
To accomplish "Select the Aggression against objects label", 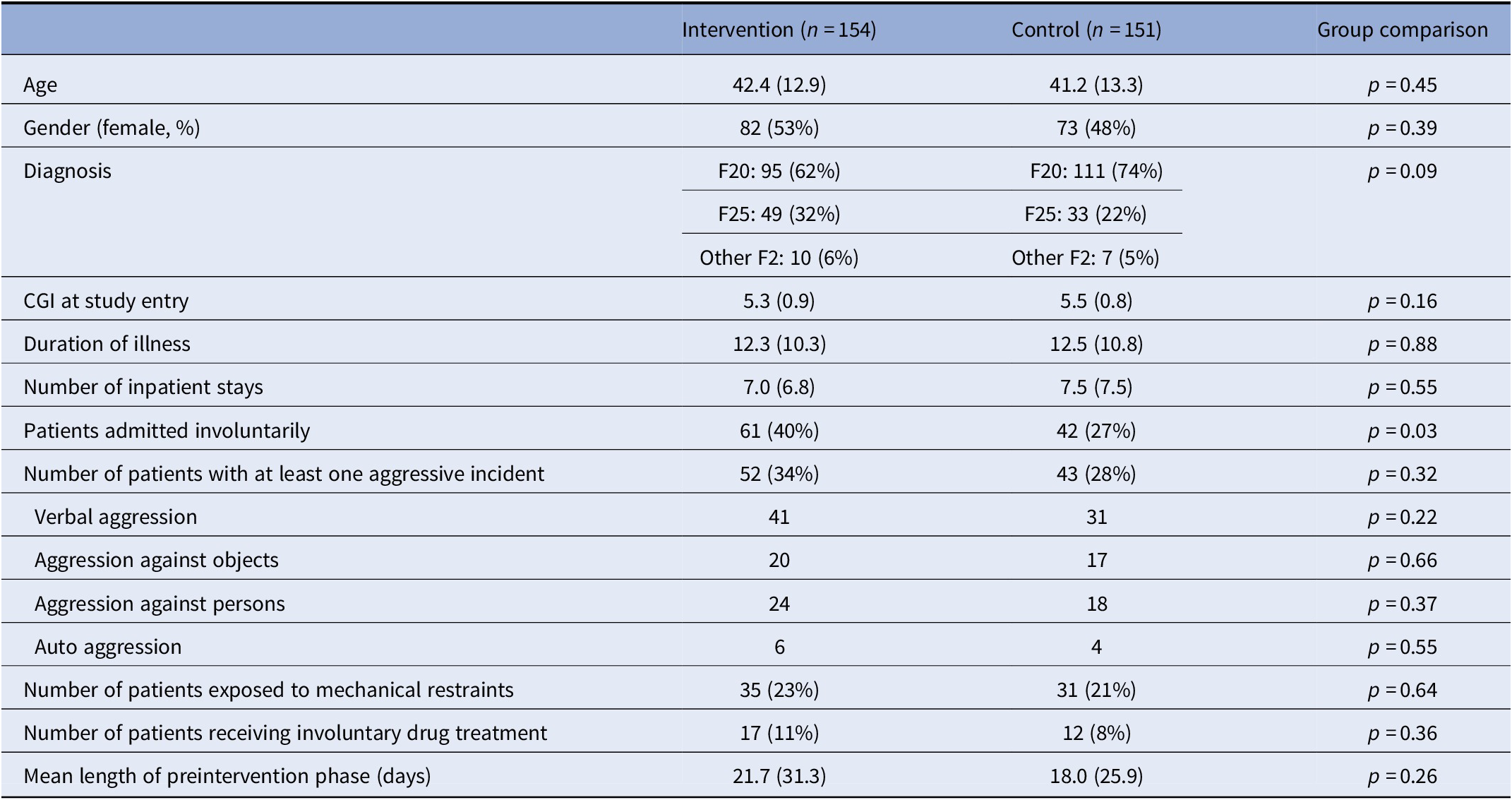I will click(157, 560).
